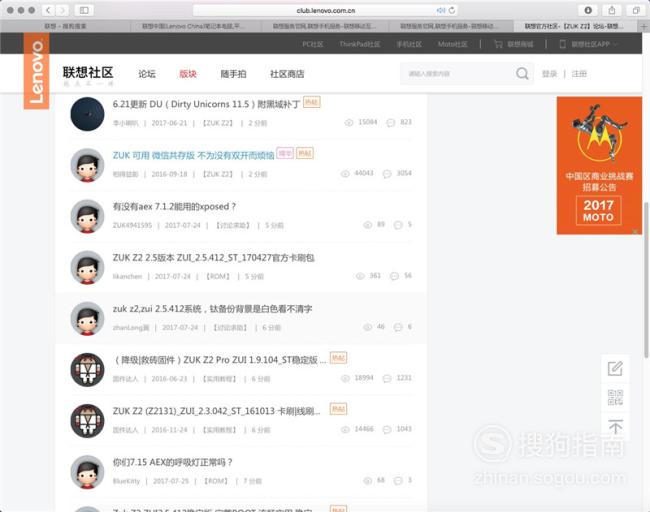Click the page vertical scrollbar
This screenshot has width=650, height=512.
(x=646, y=280)
